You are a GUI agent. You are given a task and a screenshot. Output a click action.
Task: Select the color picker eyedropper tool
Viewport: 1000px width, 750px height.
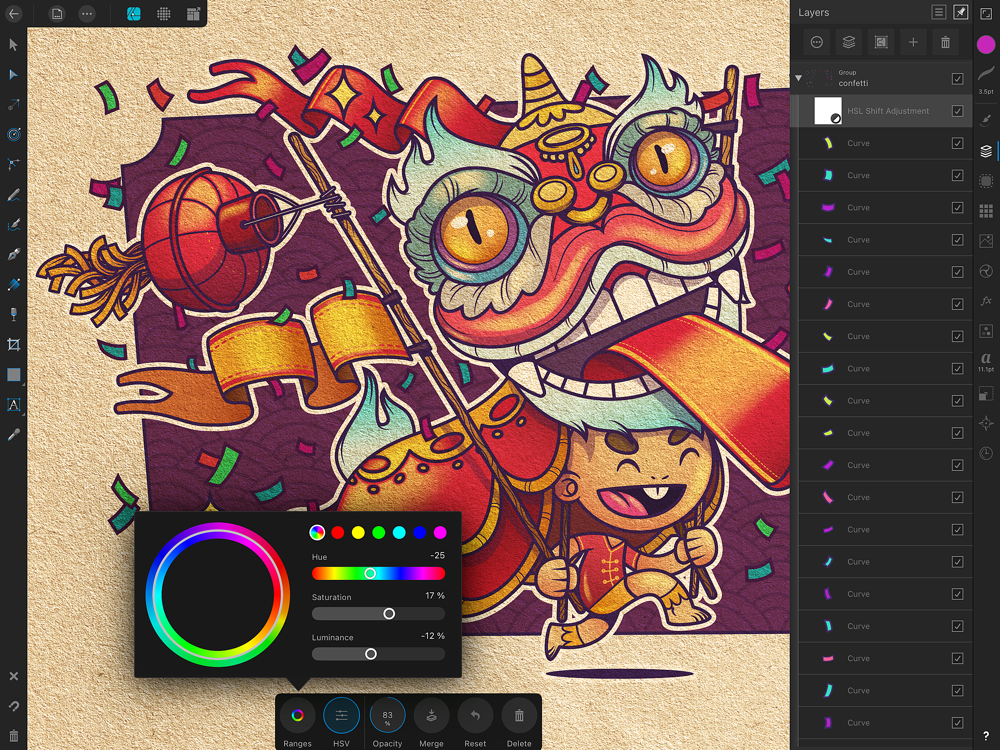pos(13,435)
